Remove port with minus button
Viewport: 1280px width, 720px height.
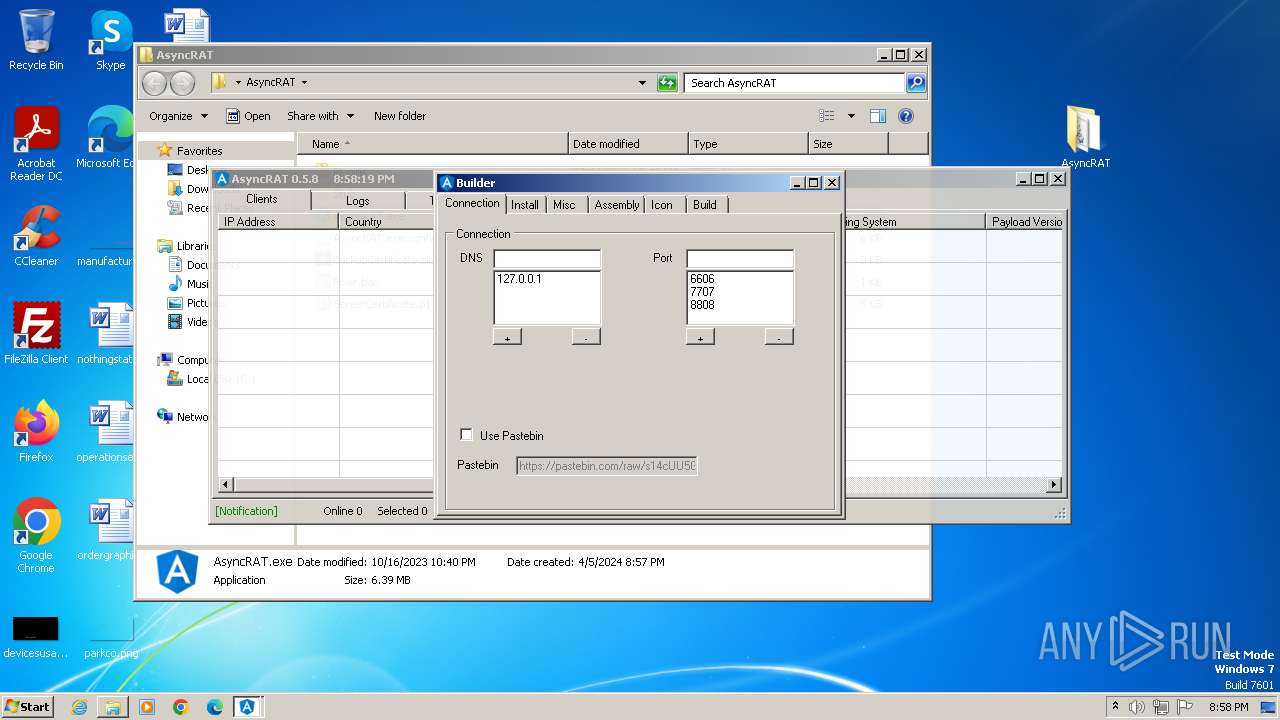(x=779, y=337)
